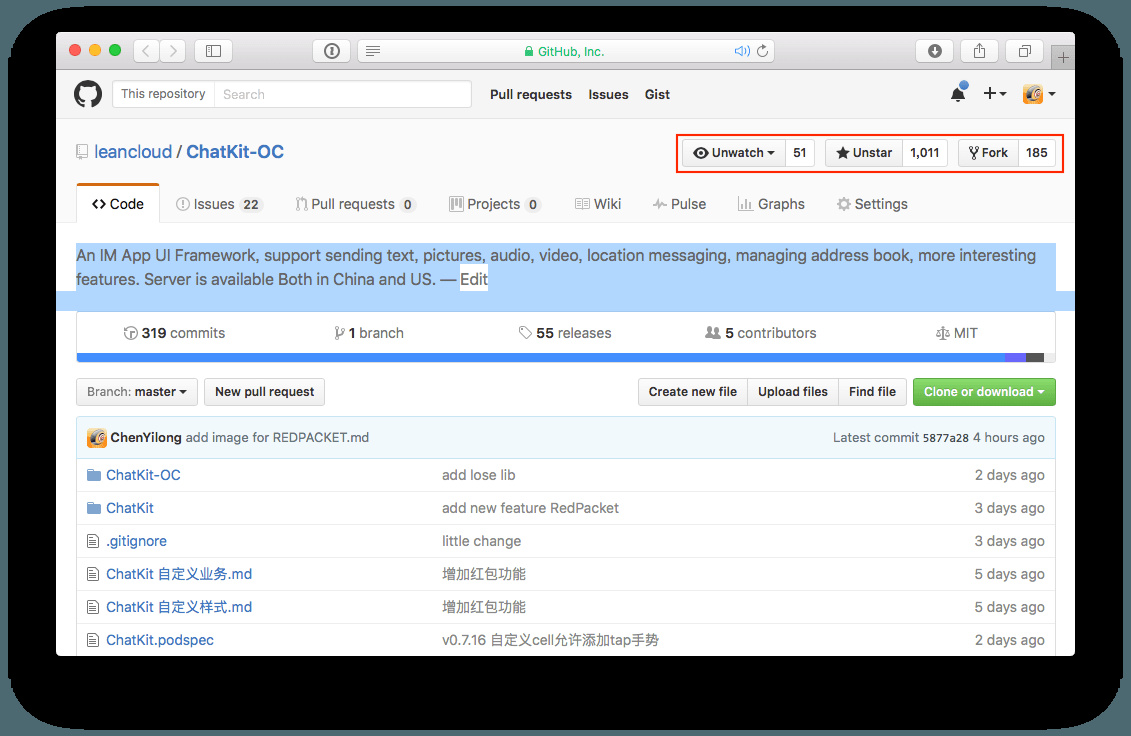Click the ChenYilong committer avatar
This screenshot has height=736, width=1131.
tap(97, 437)
